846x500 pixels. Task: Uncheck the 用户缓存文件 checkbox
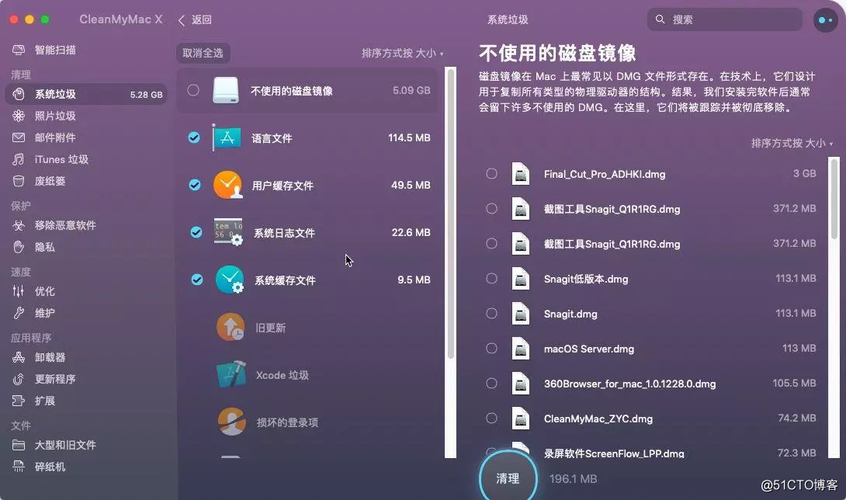195,185
